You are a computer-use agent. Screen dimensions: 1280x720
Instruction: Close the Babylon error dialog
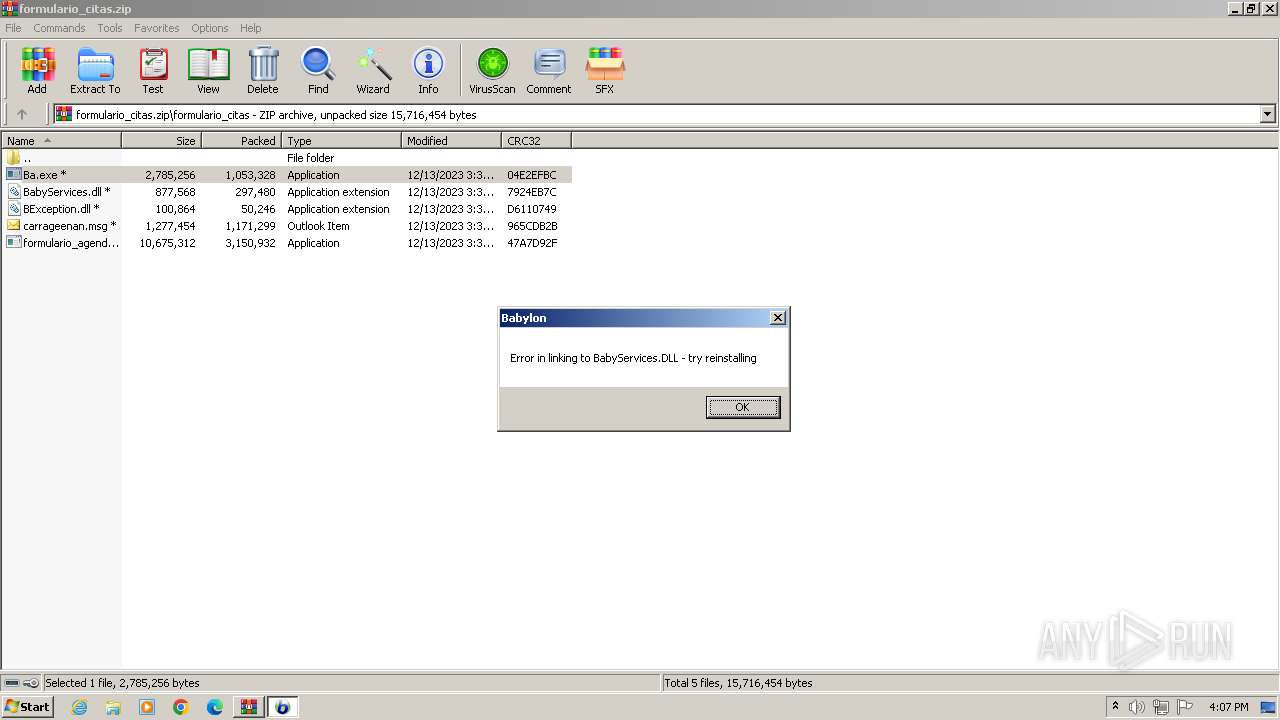point(778,318)
